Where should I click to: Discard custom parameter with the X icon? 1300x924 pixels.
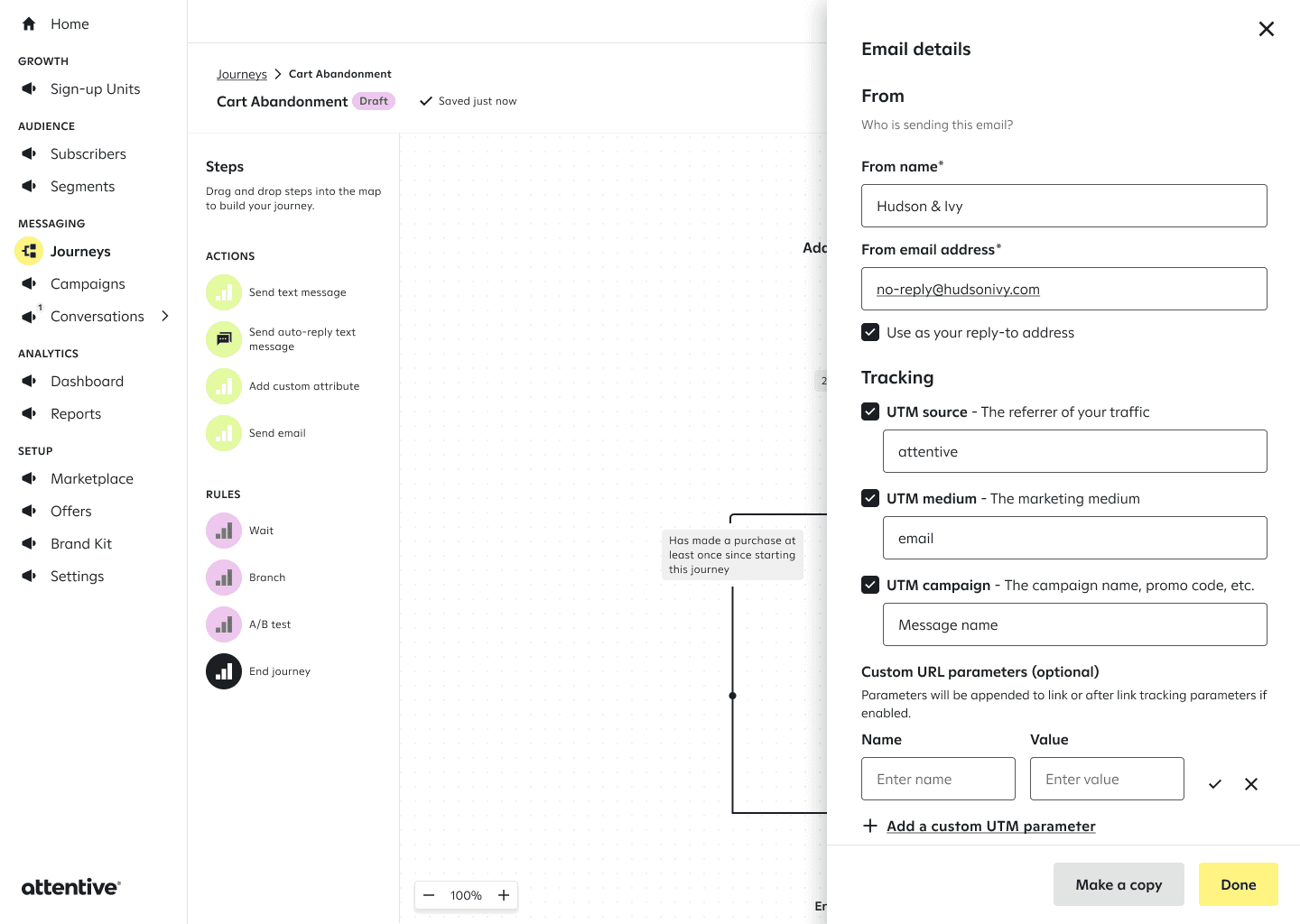click(1251, 784)
